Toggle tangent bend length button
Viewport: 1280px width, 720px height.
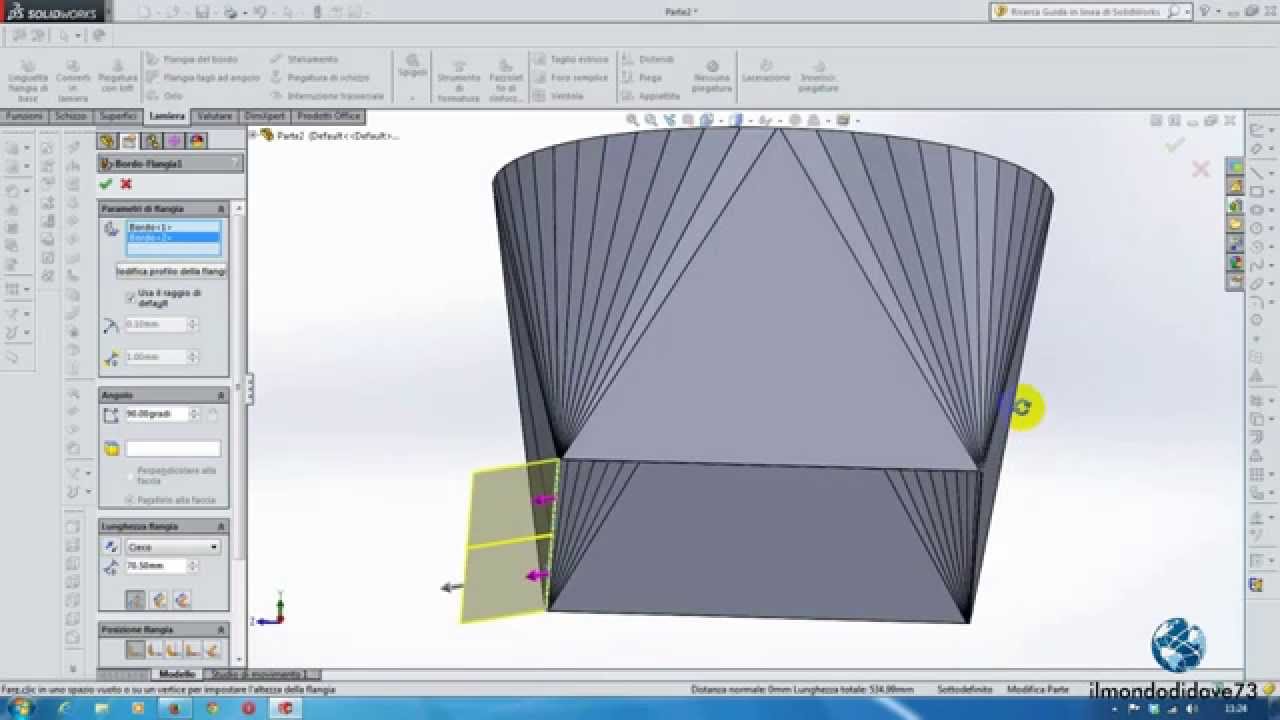182,600
